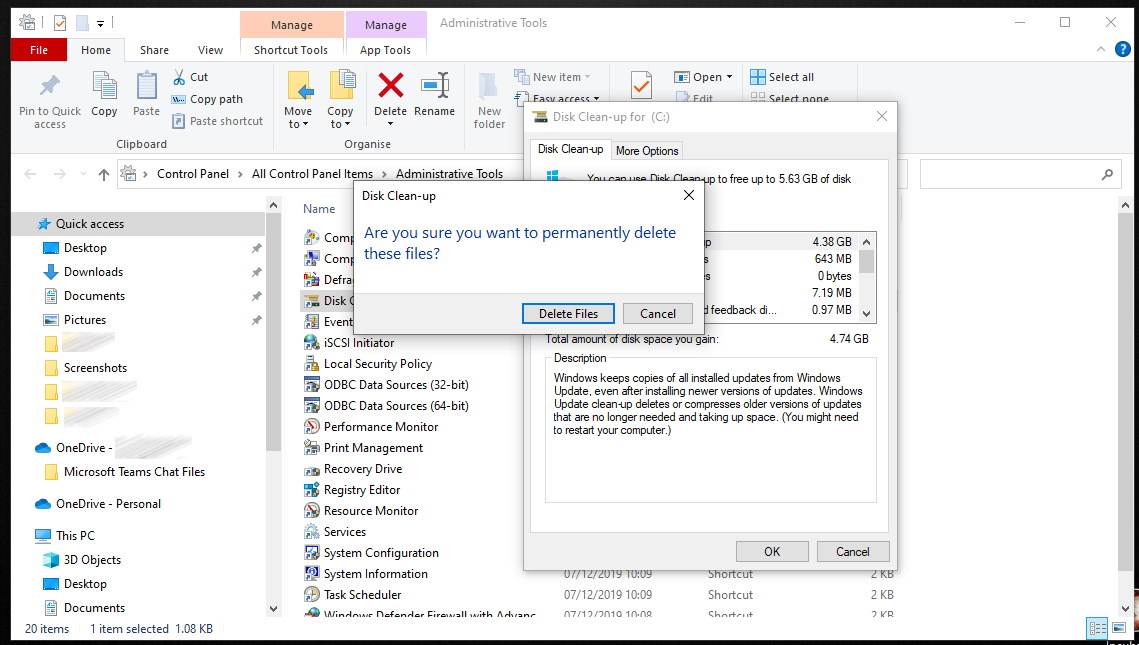Switch to the More Options tab
The width and height of the screenshot is (1139, 645).
(646, 149)
